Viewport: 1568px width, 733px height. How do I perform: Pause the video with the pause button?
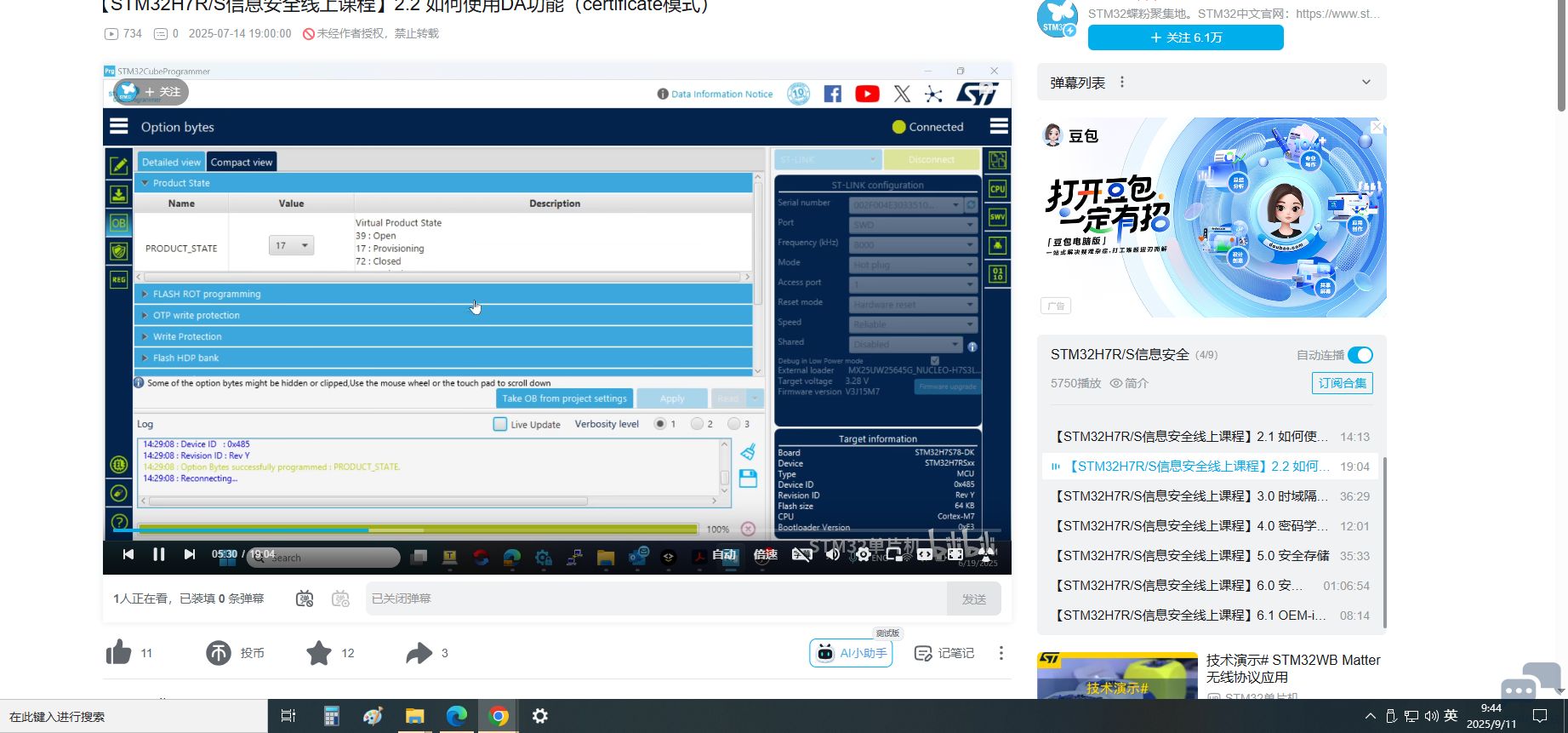pyautogui.click(x=158, y=554)
